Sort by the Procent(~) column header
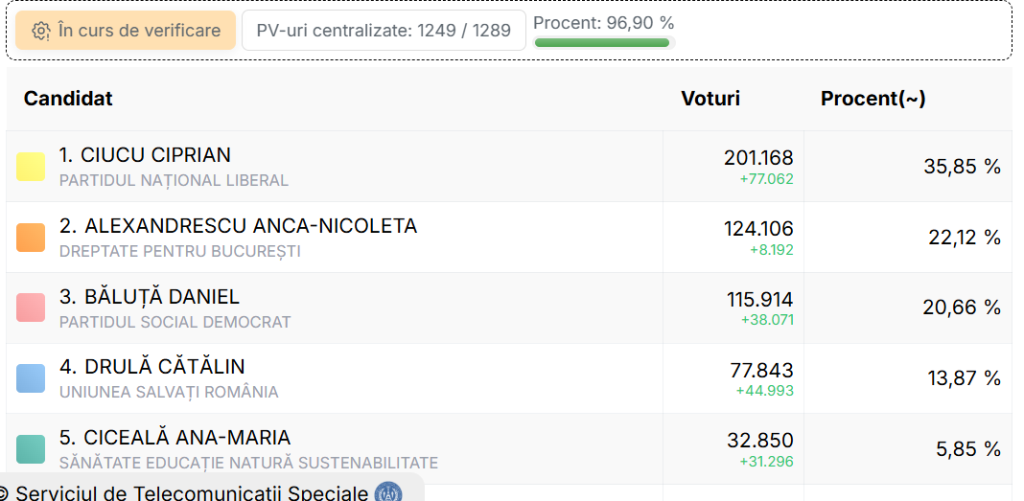Viewport: 1024px width, 501px height. pos(872,98)
